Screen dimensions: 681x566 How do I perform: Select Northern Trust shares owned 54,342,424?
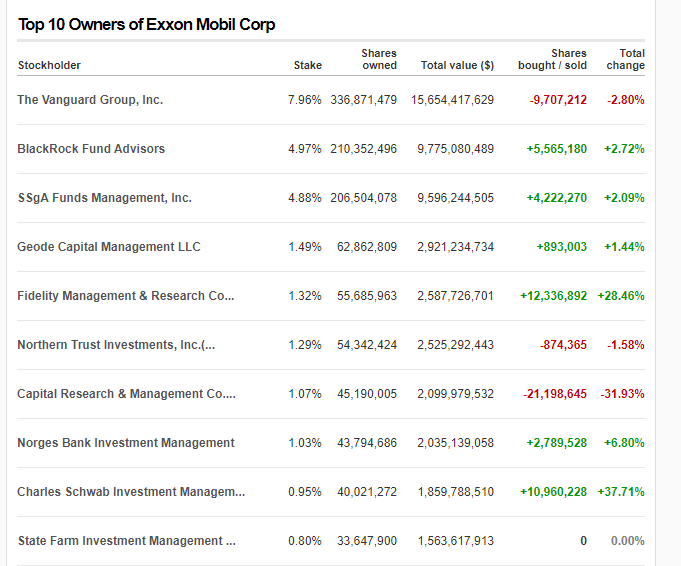[x=367, y=345]
